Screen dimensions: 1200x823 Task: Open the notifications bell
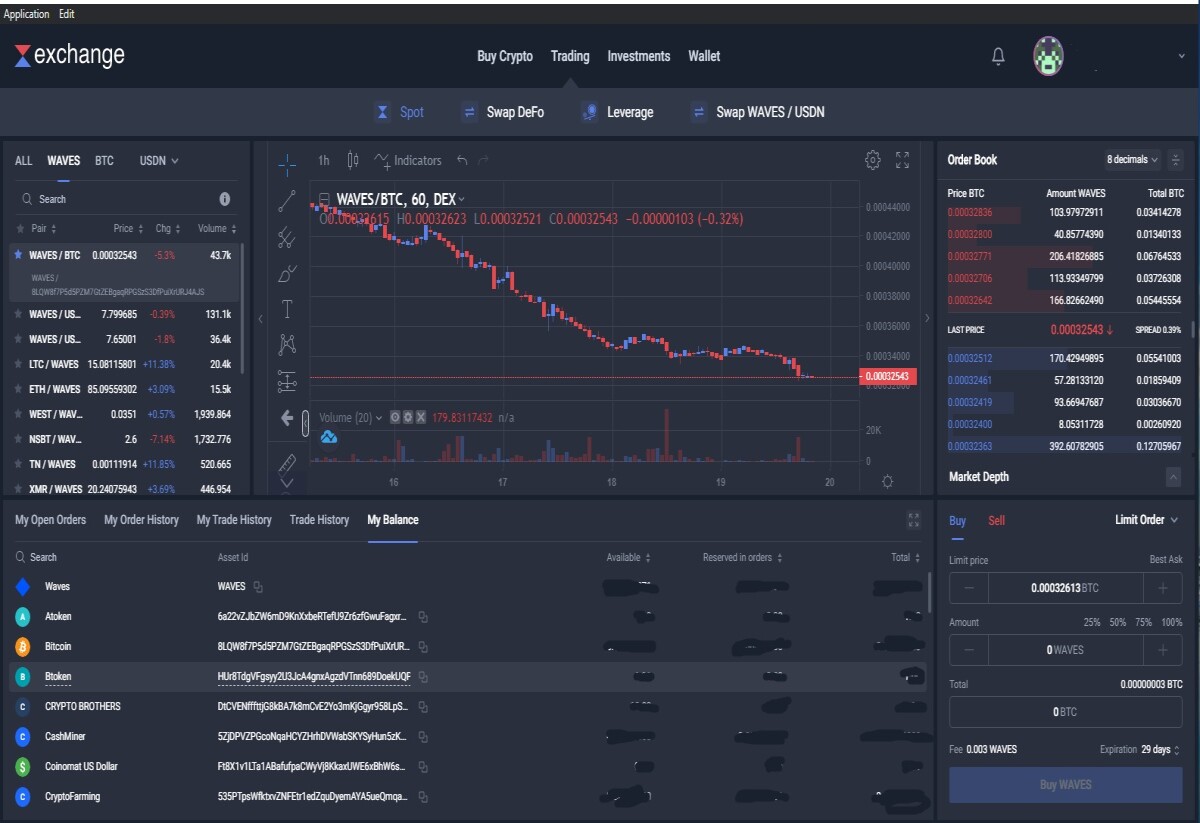pos(998,57)
